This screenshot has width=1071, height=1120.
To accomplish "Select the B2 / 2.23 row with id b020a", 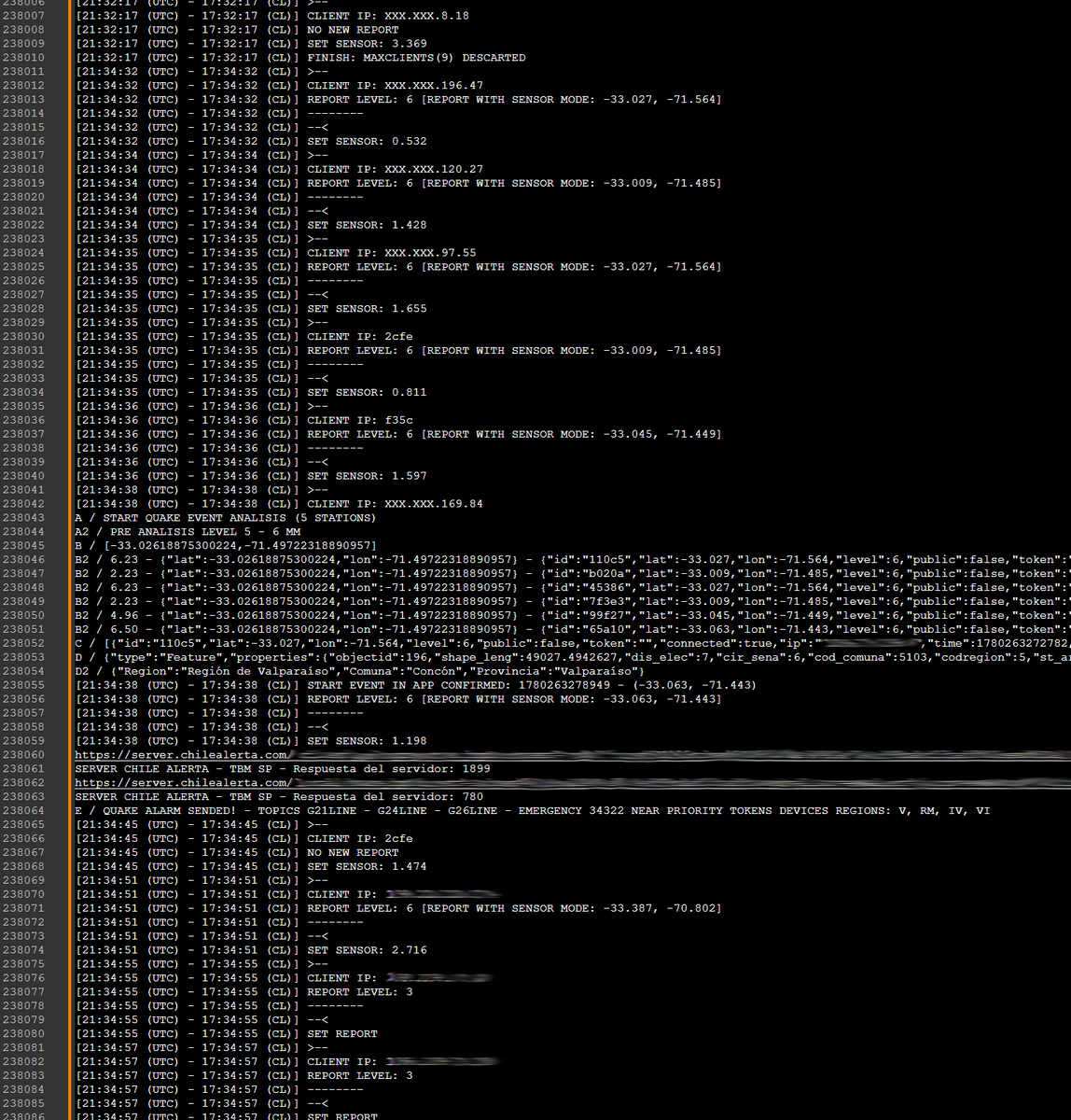I will click(573, 574).
